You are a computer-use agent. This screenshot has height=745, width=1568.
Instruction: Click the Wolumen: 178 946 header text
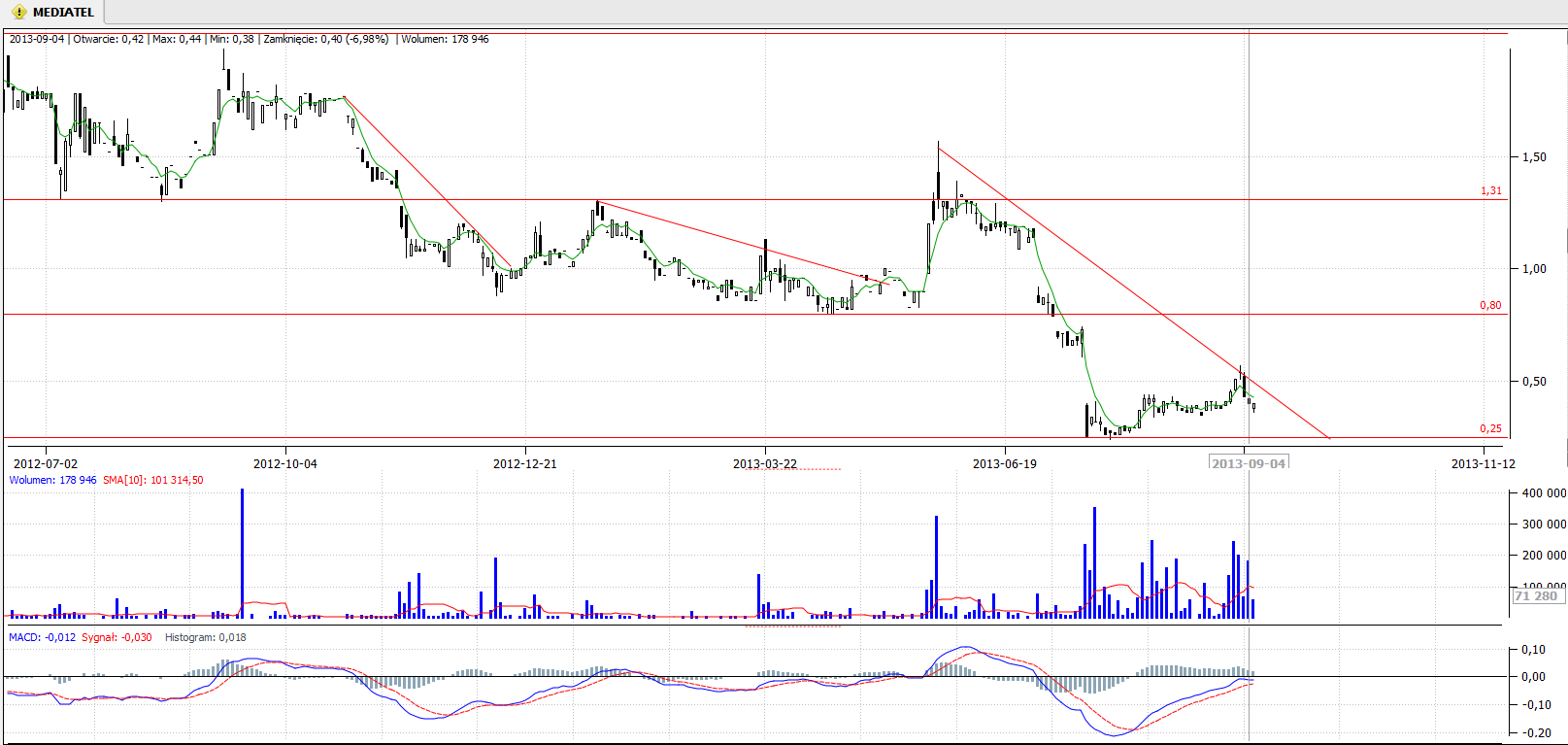(445, 39)
